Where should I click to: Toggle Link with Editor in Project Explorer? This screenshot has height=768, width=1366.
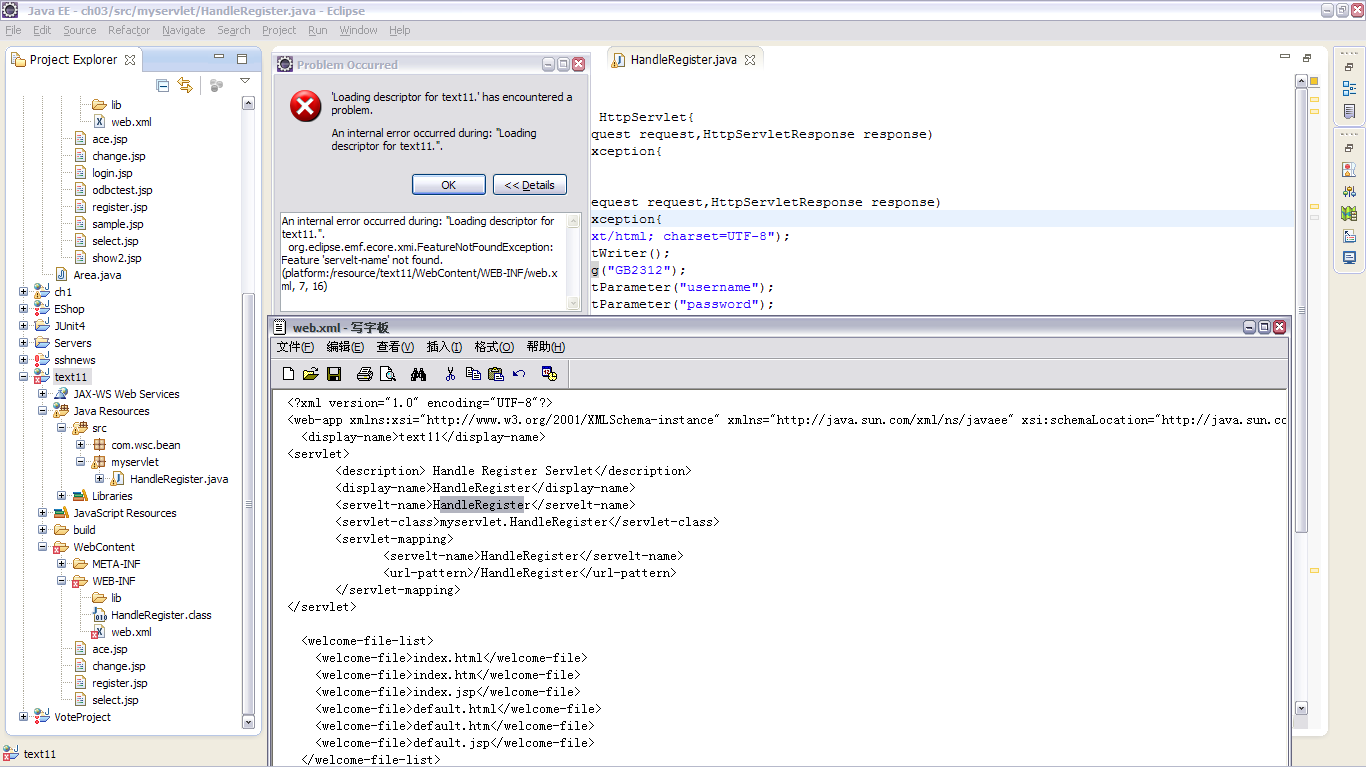[x=185, y=86]
